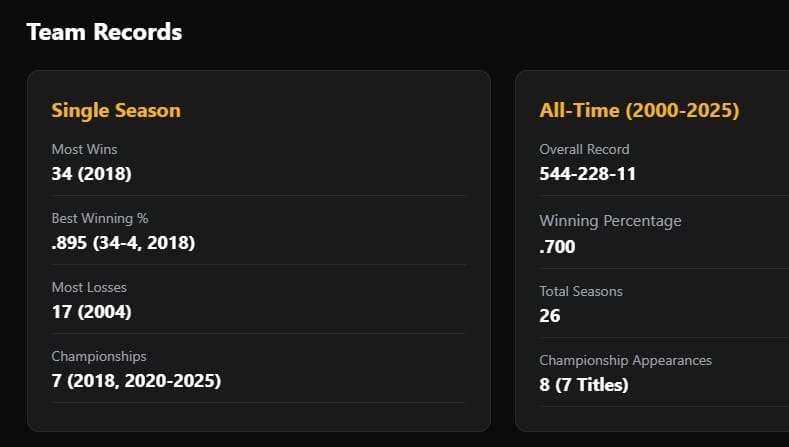The width and height of the screenshot is (789, 447).
Task: Click the Championship Appearances label
Action: [x=625, y=360]
